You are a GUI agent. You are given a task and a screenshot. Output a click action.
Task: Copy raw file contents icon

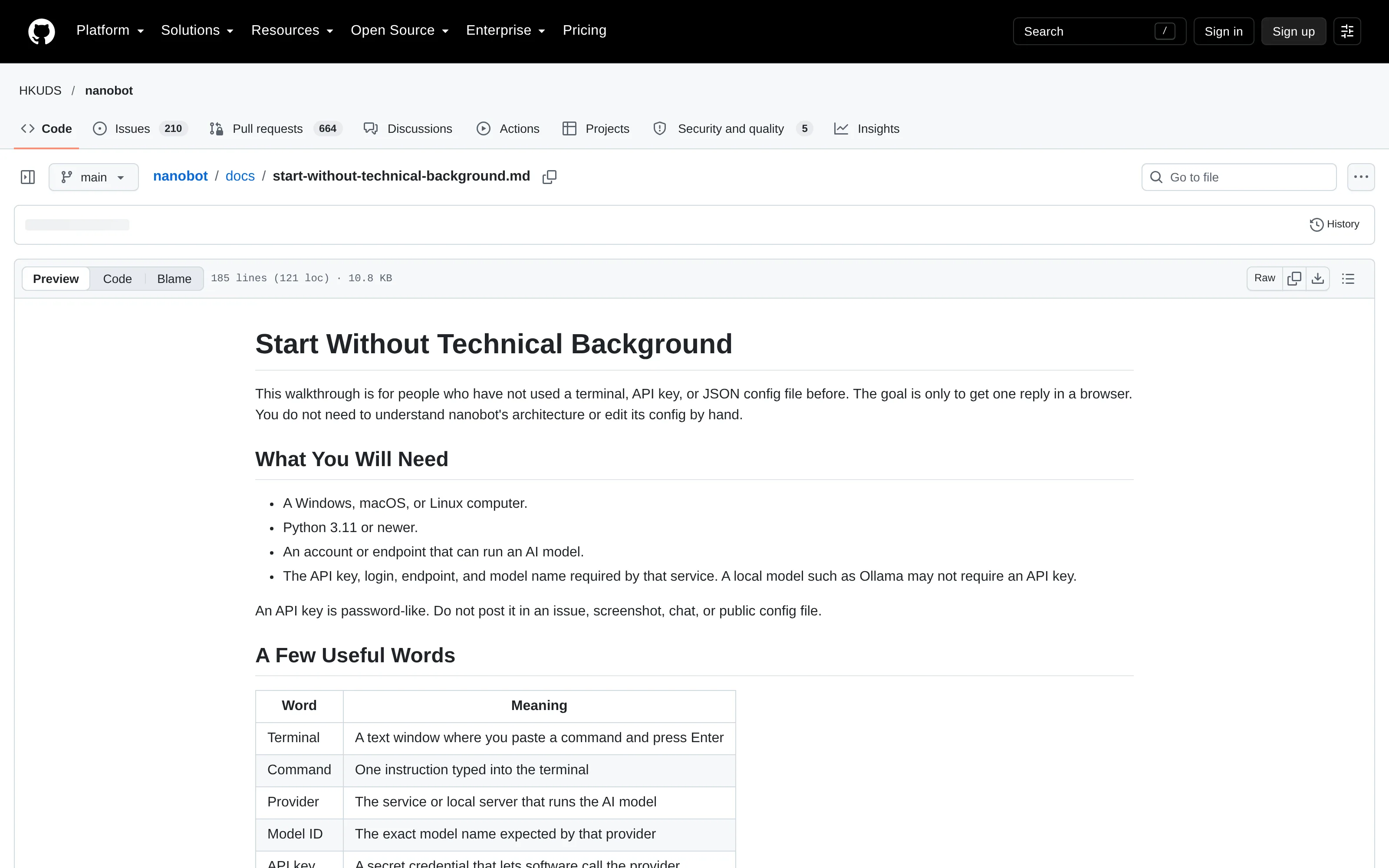1294,279
